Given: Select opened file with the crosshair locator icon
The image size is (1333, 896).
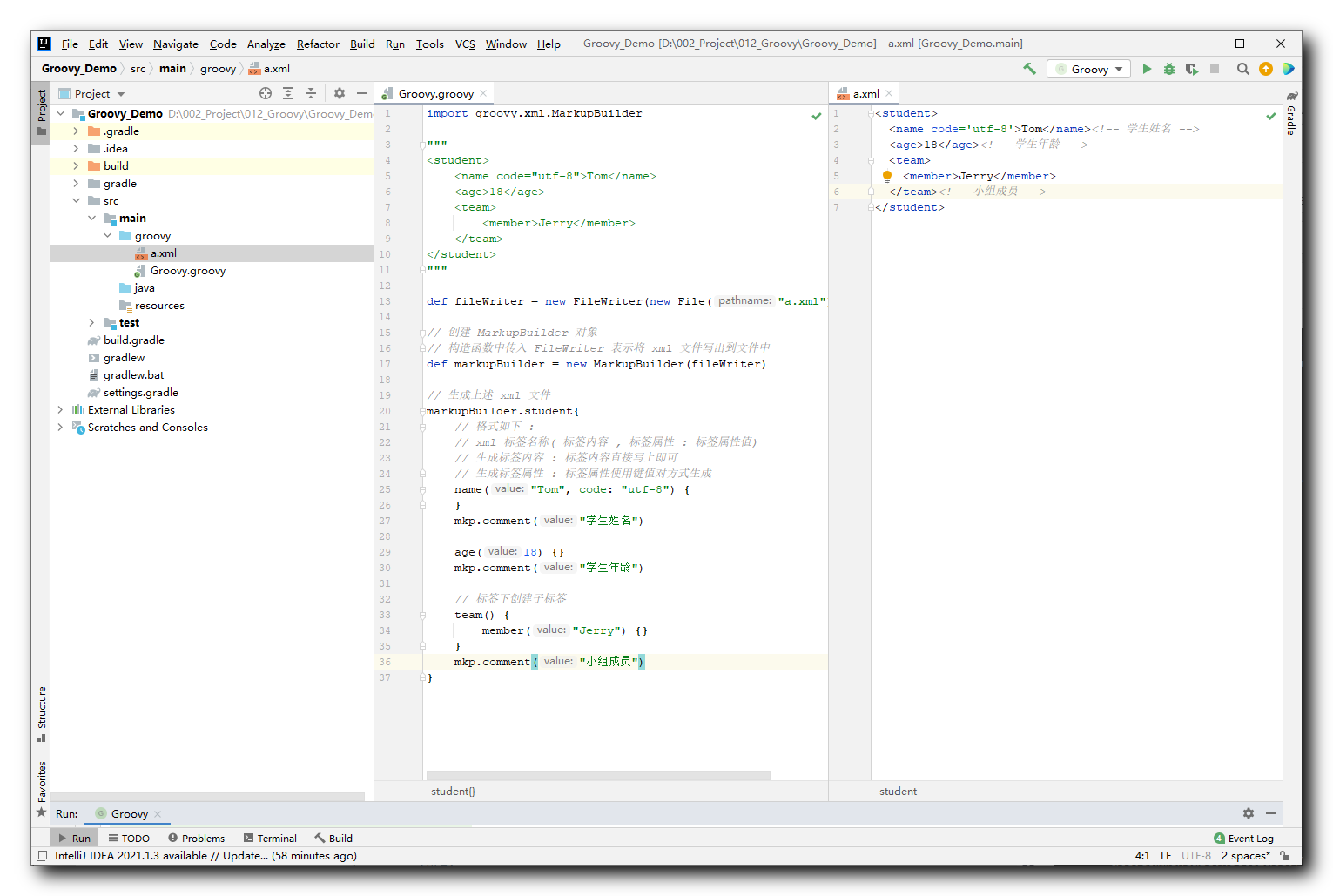Looking at the screenshot, I should pyautogui.click(x=265, y=93).
